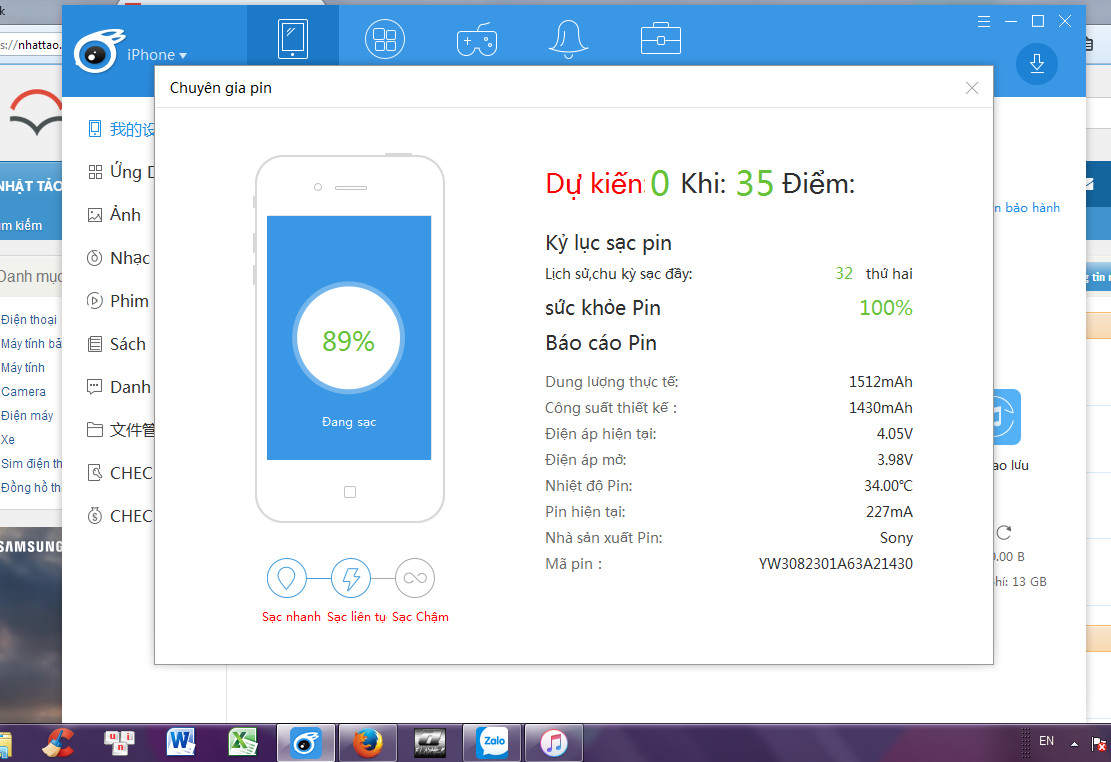Image resolution: width=1111 pixels, height=762 pixels.
Task: Launch Firefox from the Windows taskbar
Action: [x=368, y=742]
